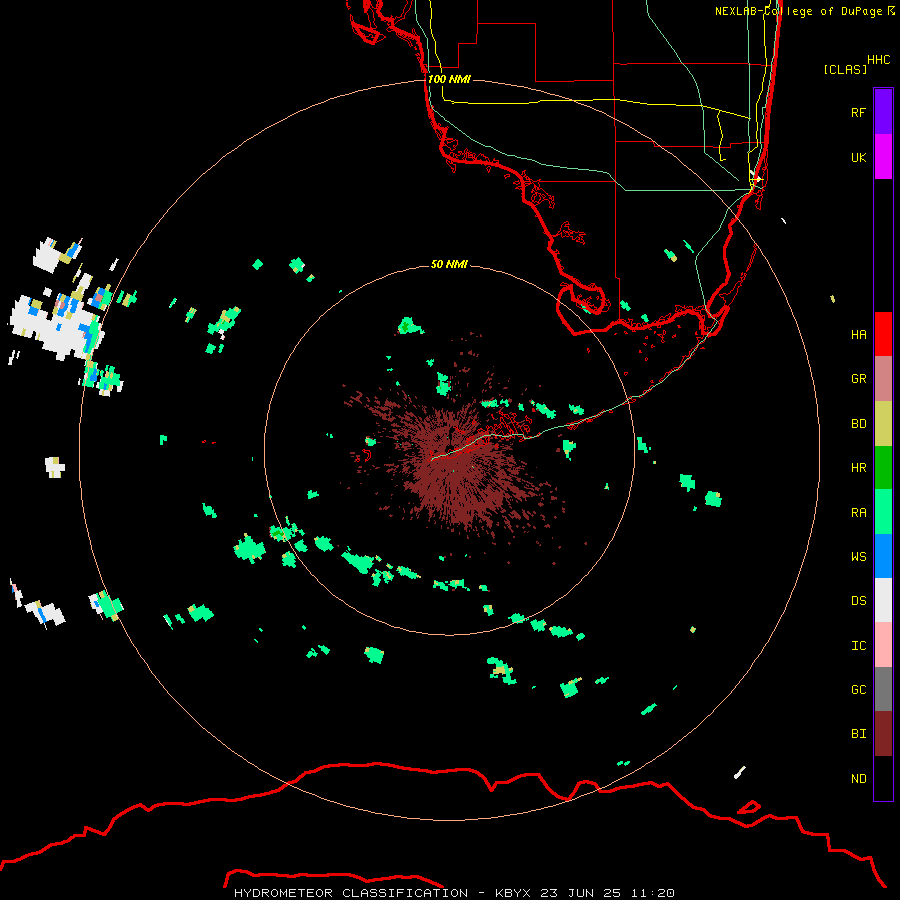
Task: Click the BI brown legend swatch
Action: point(883,734)
